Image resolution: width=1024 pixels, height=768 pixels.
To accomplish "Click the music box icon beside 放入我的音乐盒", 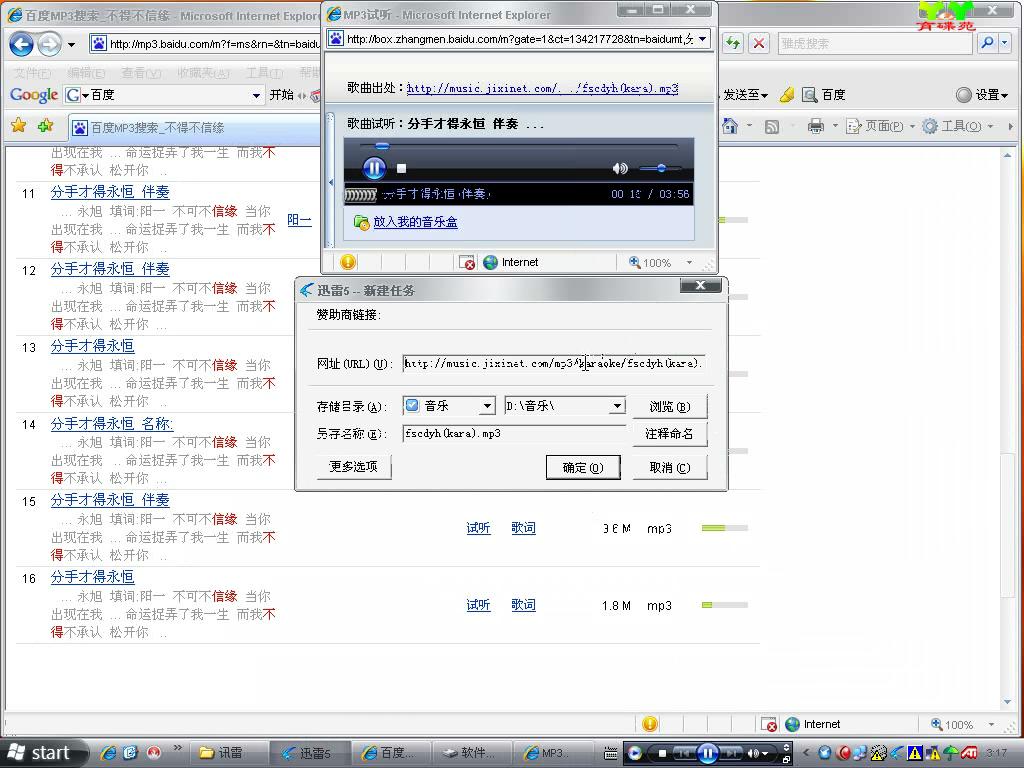I will (361, 222).
